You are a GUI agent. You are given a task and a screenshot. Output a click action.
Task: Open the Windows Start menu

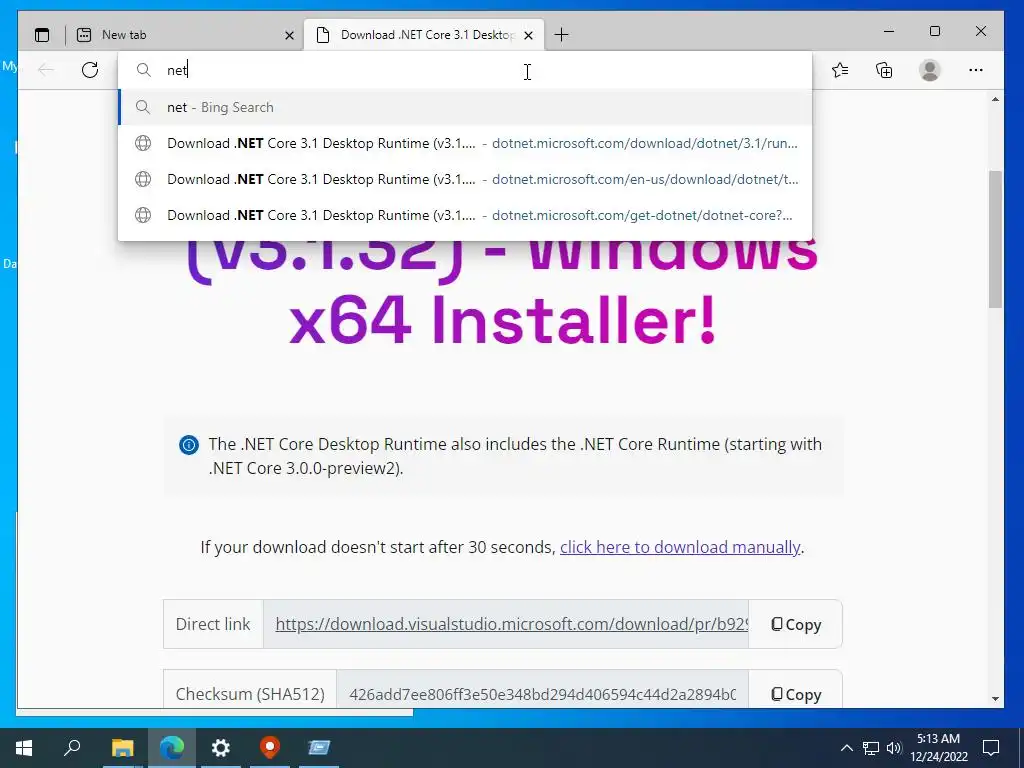tap(24, 748)
